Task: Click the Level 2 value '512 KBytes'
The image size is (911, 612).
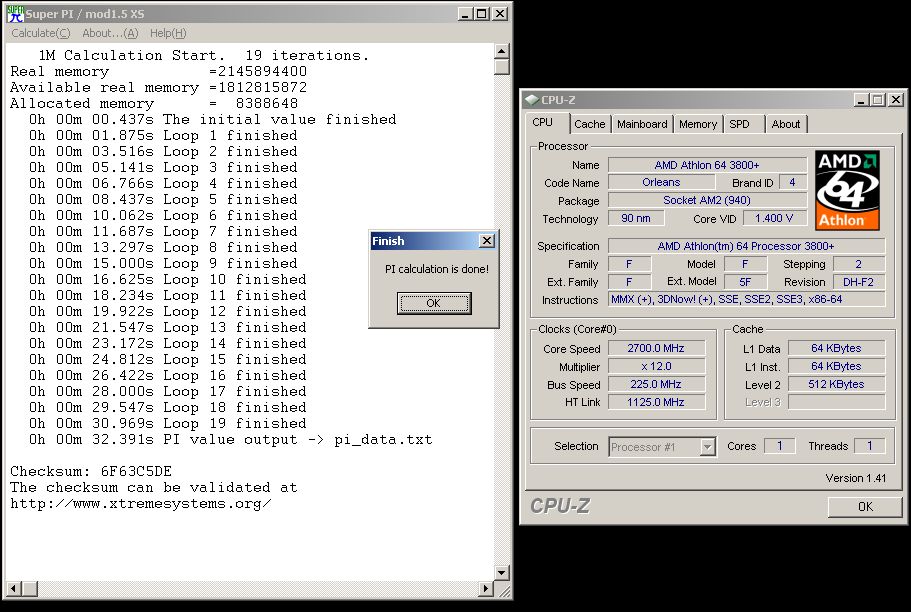Action: tap(836, 384)
